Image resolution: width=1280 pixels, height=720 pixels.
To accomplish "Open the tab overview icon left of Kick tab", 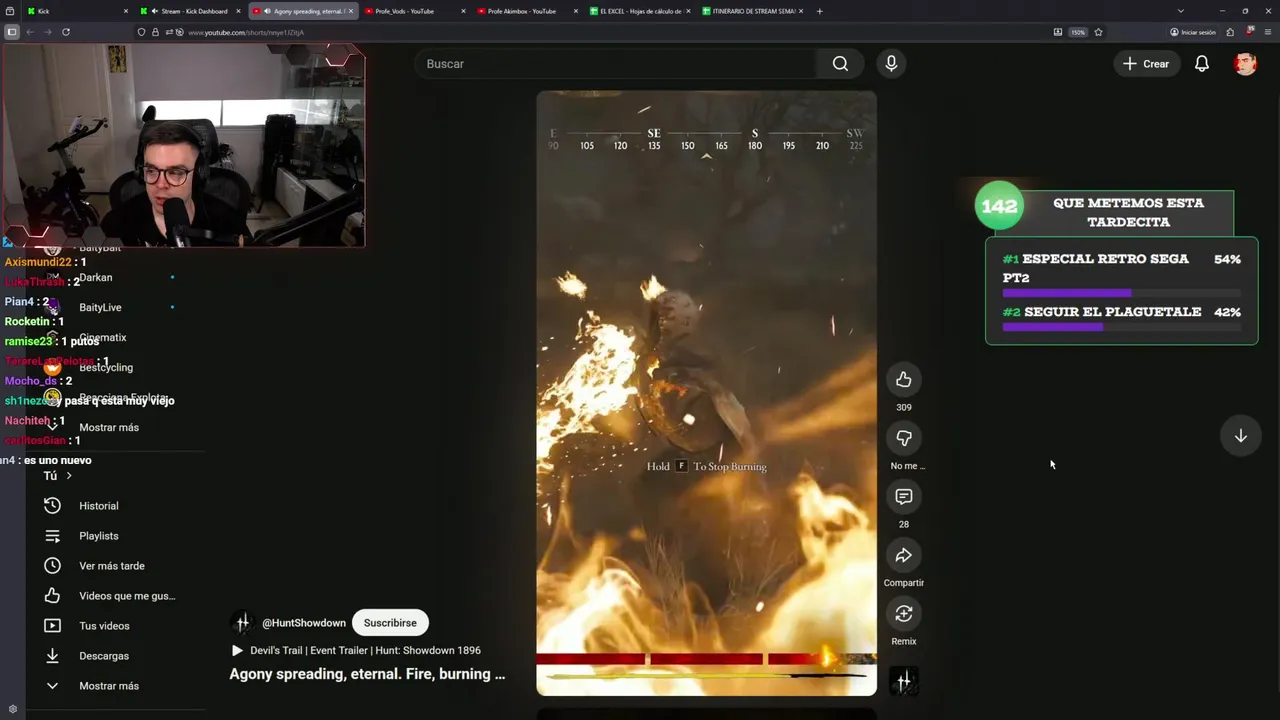I will coord(10,11).
